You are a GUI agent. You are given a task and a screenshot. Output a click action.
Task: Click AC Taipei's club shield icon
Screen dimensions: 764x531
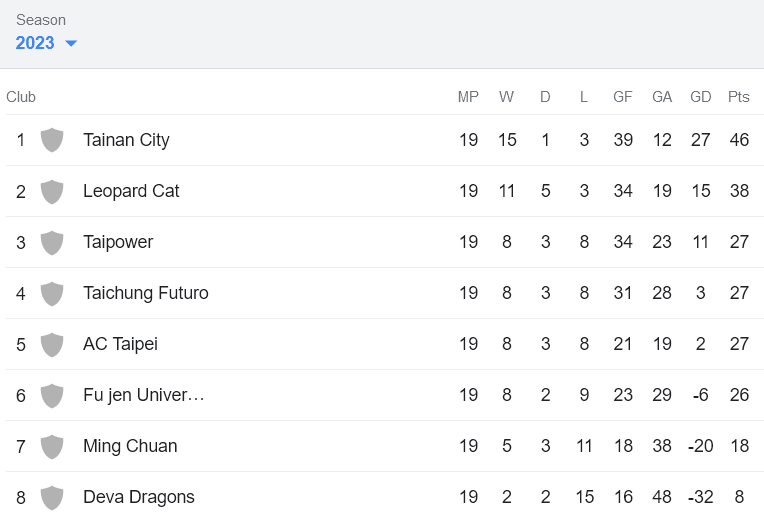tap(52, 344)
